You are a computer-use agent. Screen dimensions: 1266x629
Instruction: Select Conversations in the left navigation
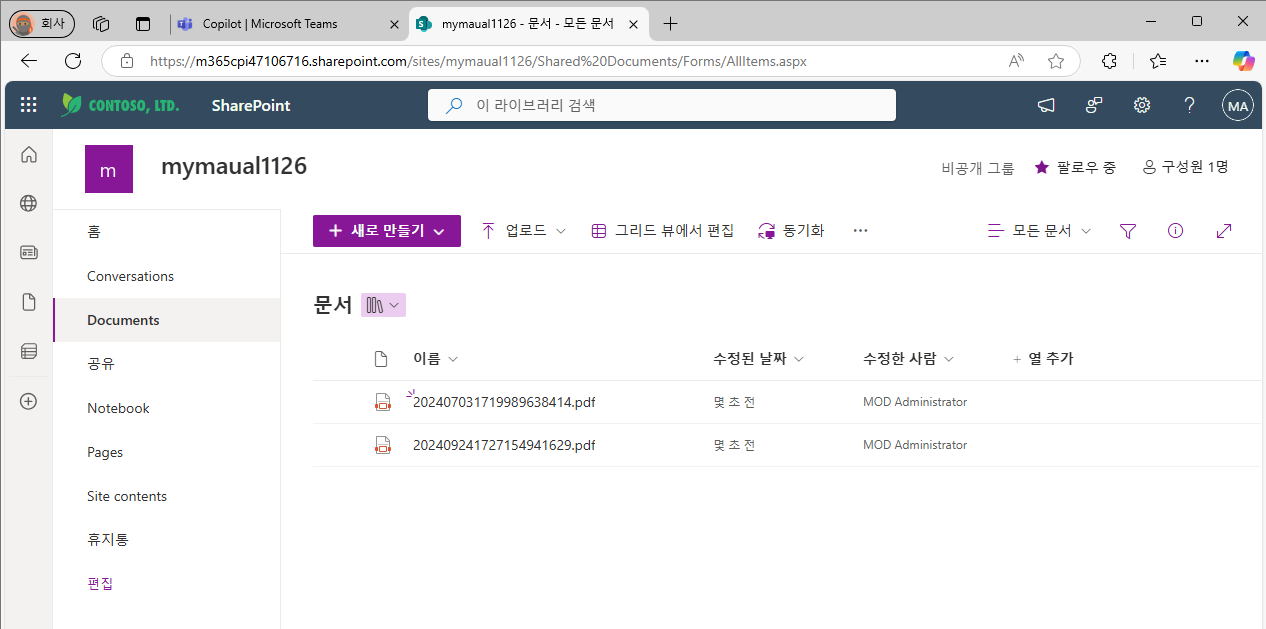point(130,276)
